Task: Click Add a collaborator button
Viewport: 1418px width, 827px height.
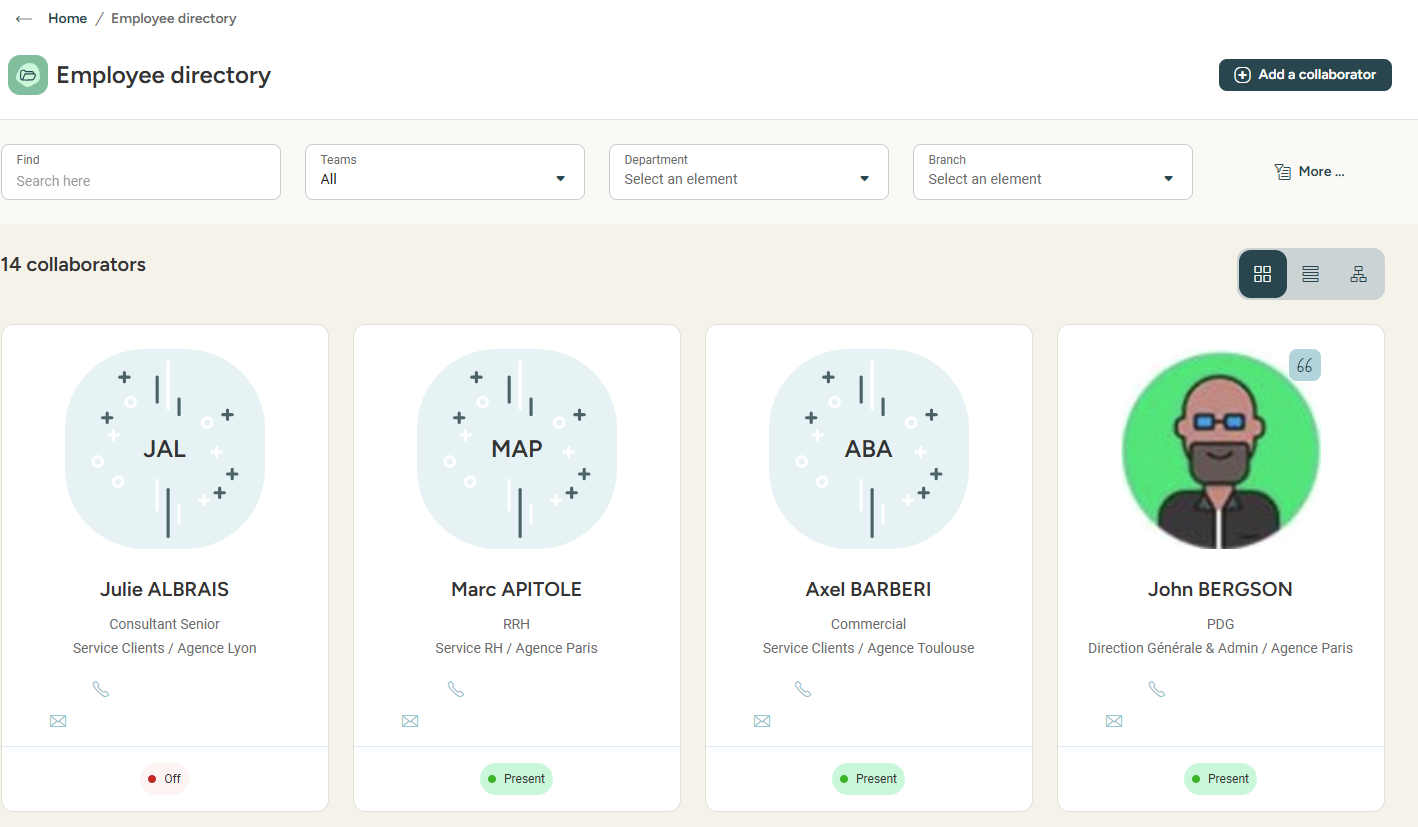Action: (x=1305, y=75)
